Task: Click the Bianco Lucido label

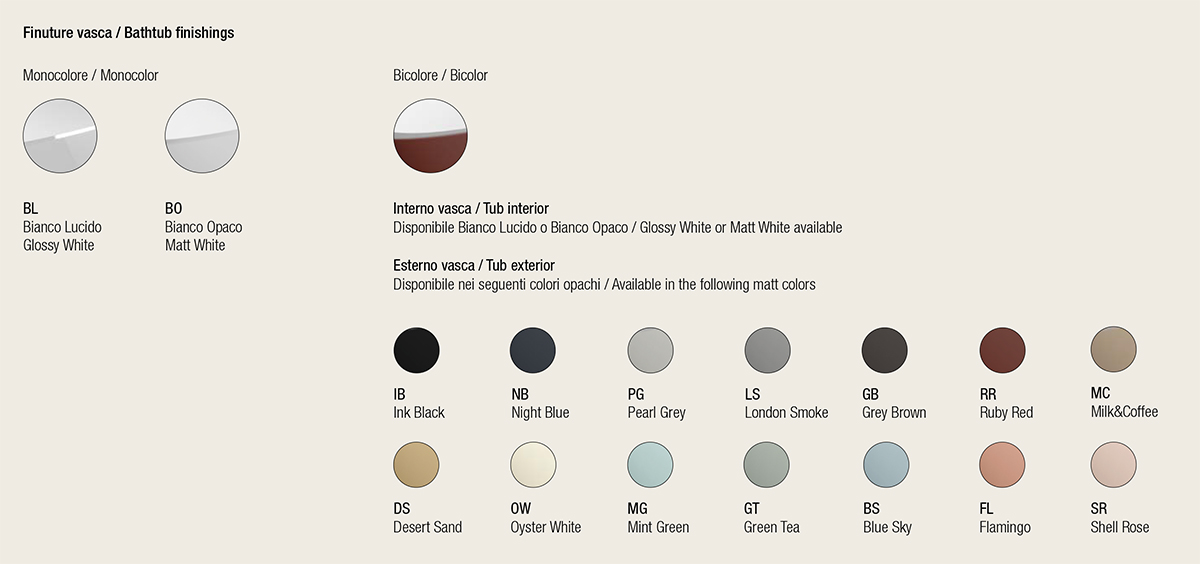Action: pyautogui.click(x=62, y=227)
